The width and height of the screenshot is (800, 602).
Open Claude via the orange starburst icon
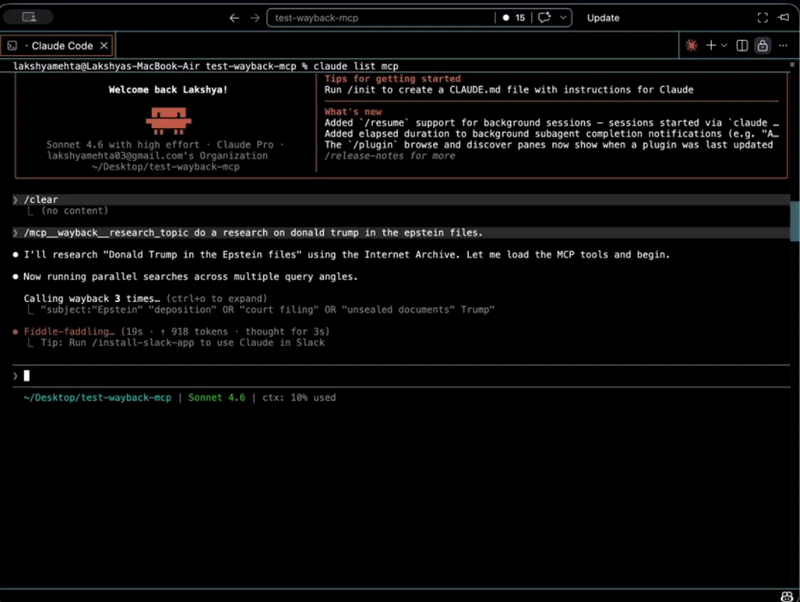click(691, 45)
